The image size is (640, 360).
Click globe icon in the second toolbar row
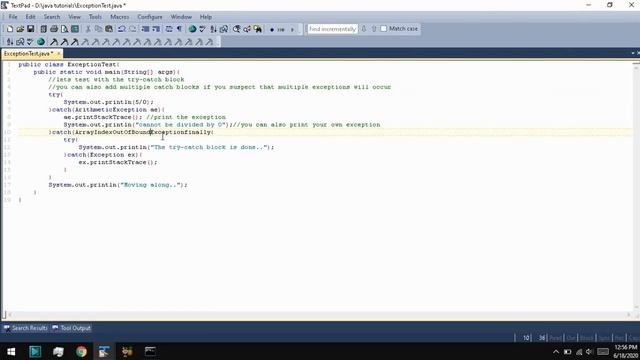41,42
